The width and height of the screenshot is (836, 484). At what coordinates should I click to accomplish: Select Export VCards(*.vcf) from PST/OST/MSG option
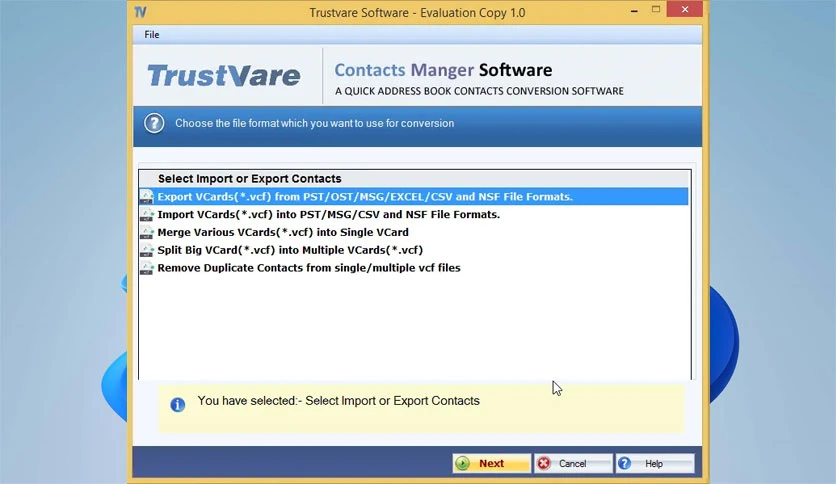414,197
